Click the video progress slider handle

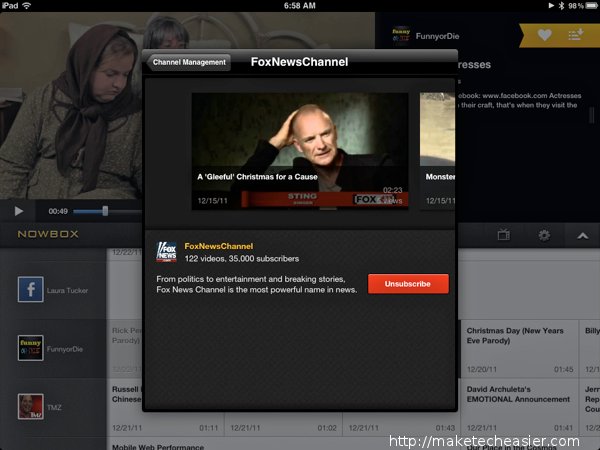tap(105, 211)
